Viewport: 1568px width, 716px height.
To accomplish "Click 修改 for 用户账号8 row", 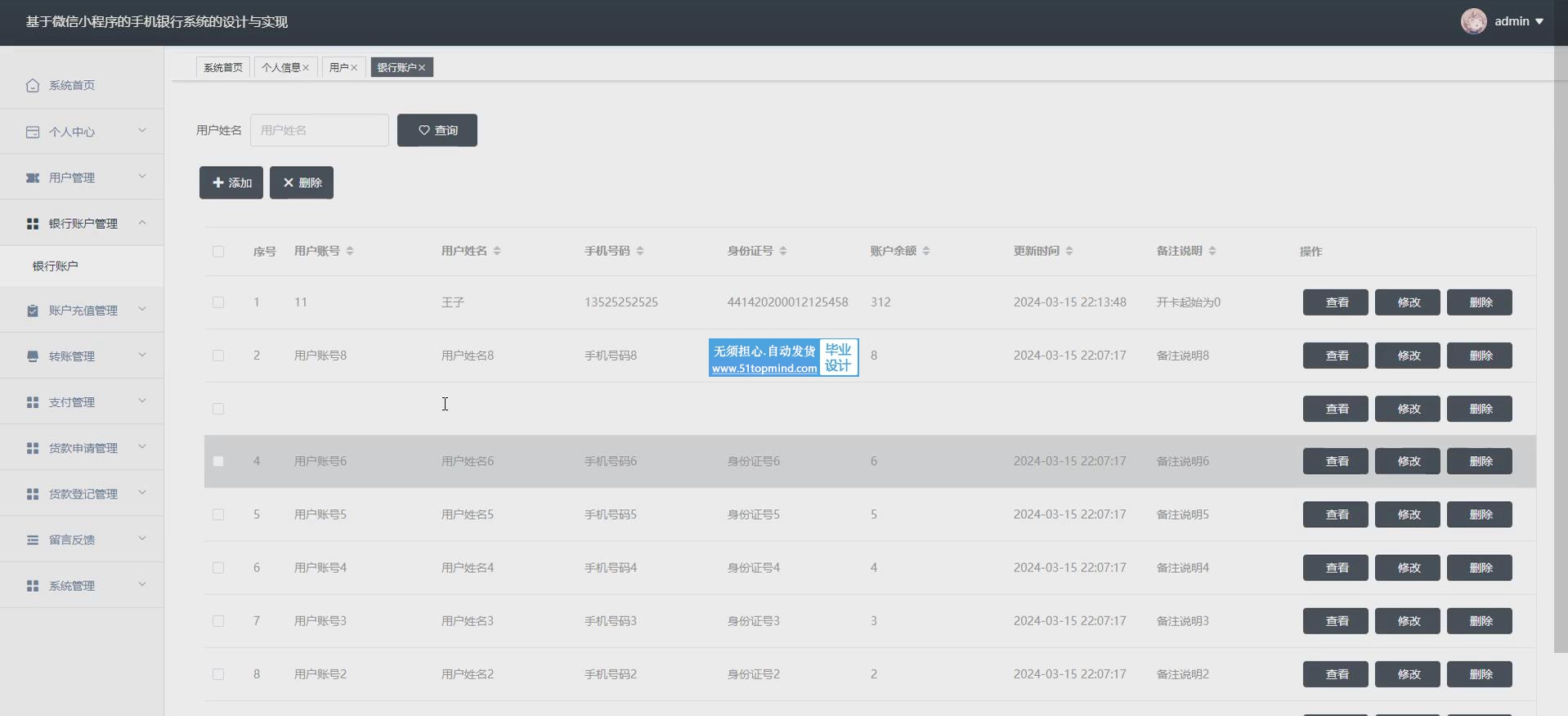I will click(1408, 356).
